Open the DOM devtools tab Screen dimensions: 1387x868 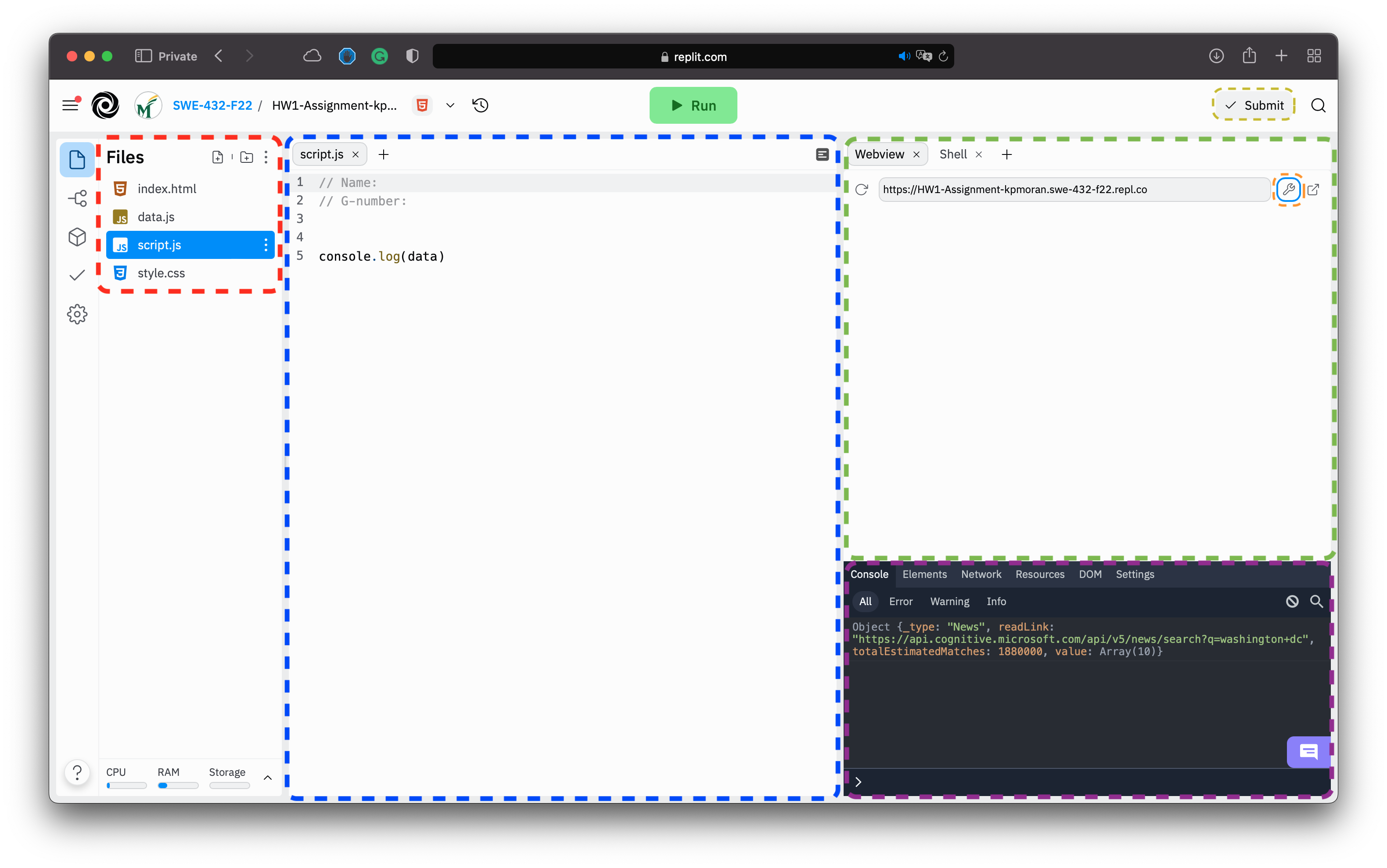(x=1089, y=574)
